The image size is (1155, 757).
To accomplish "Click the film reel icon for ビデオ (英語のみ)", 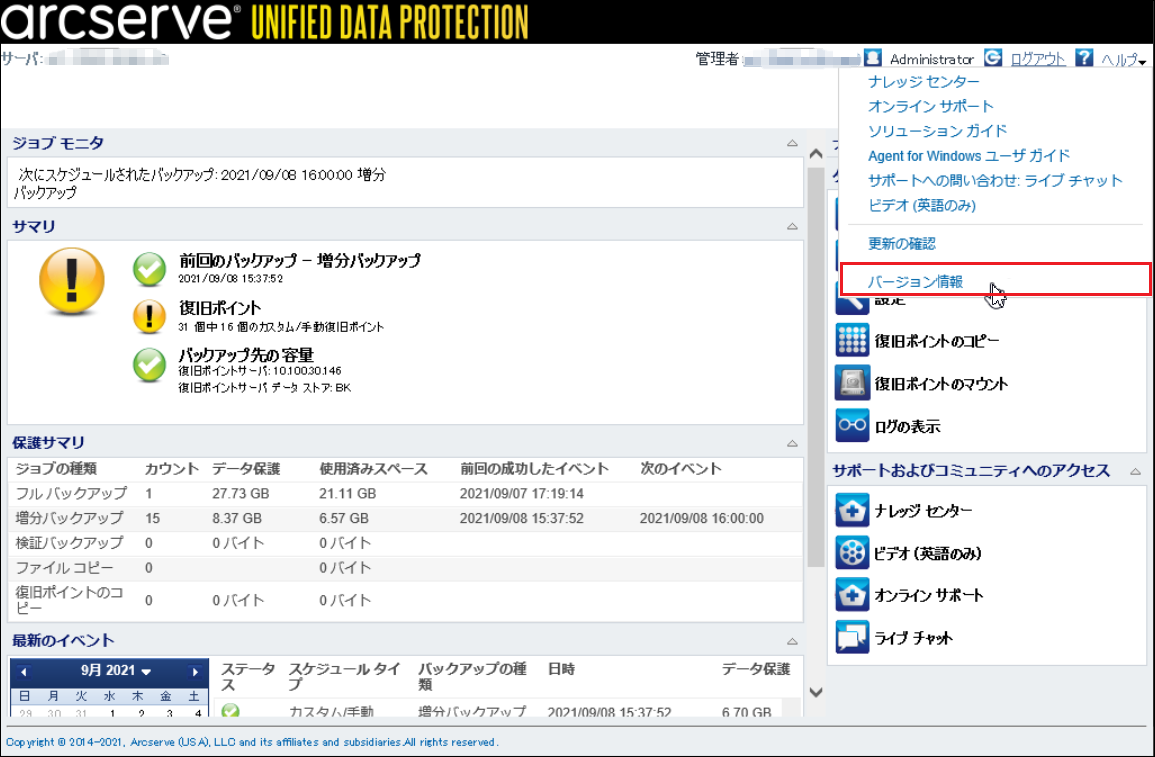I will pos(852,553).
